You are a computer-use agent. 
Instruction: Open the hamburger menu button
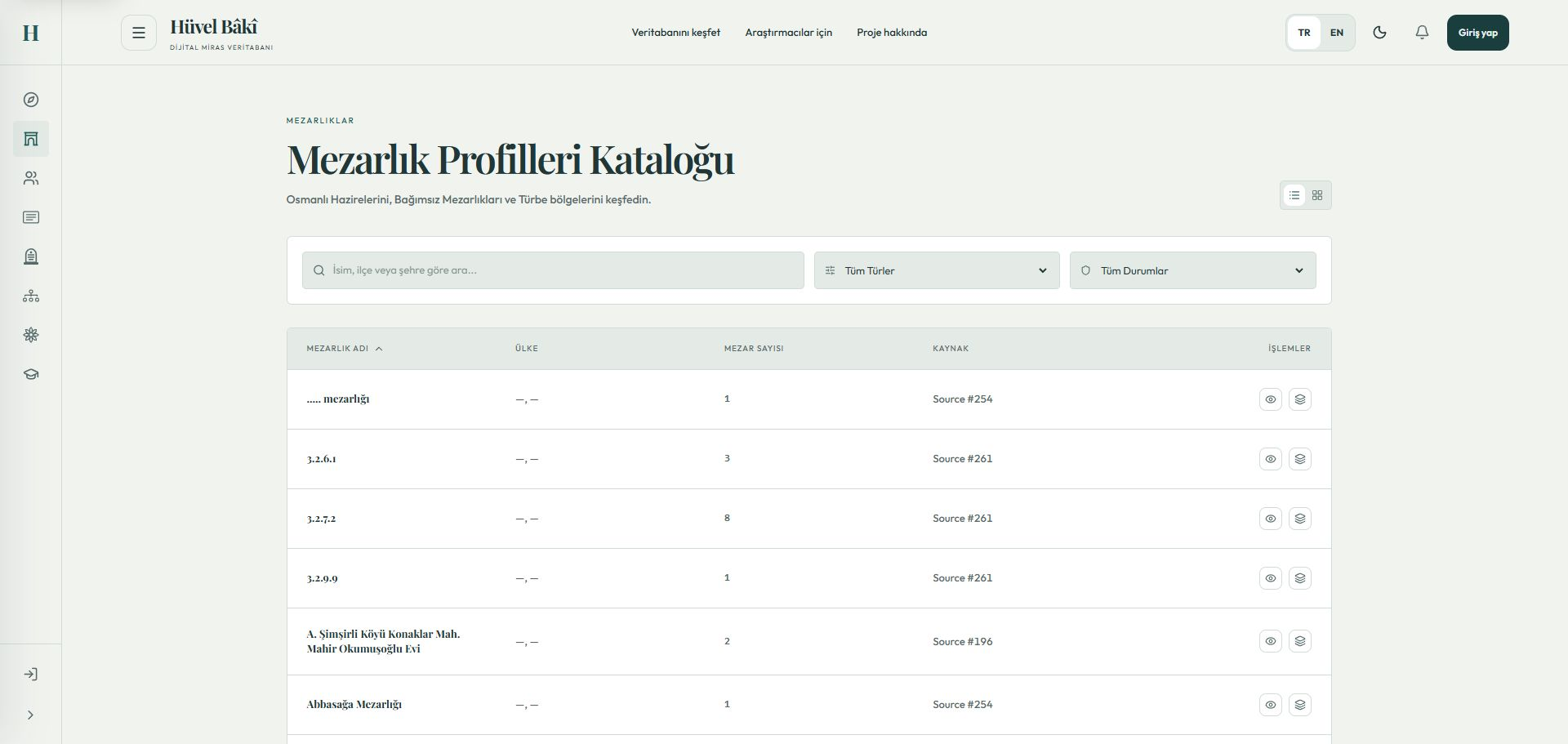pos(139,33)
